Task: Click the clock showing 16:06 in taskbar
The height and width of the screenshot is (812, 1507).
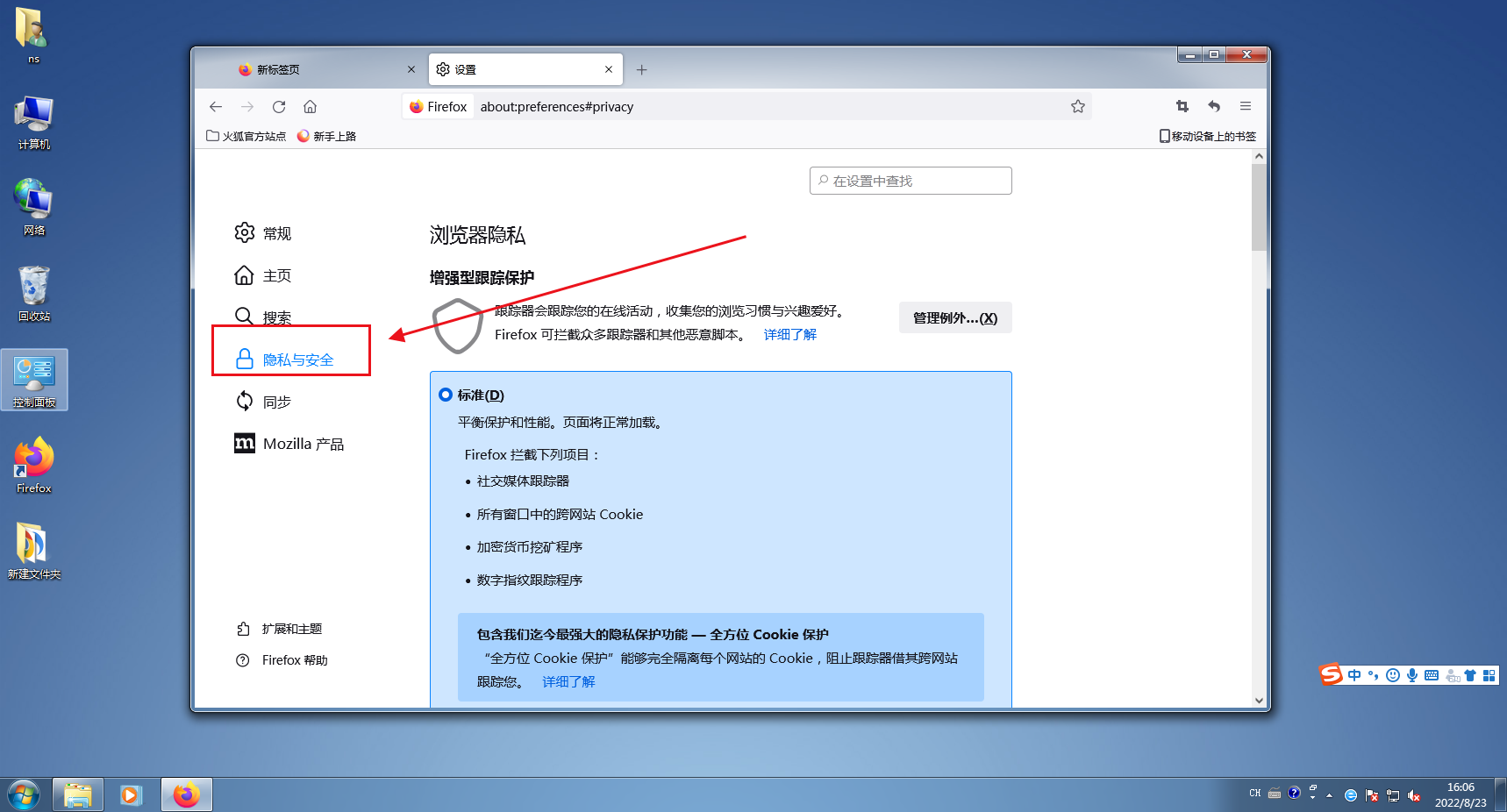Action: point(1461,795)
